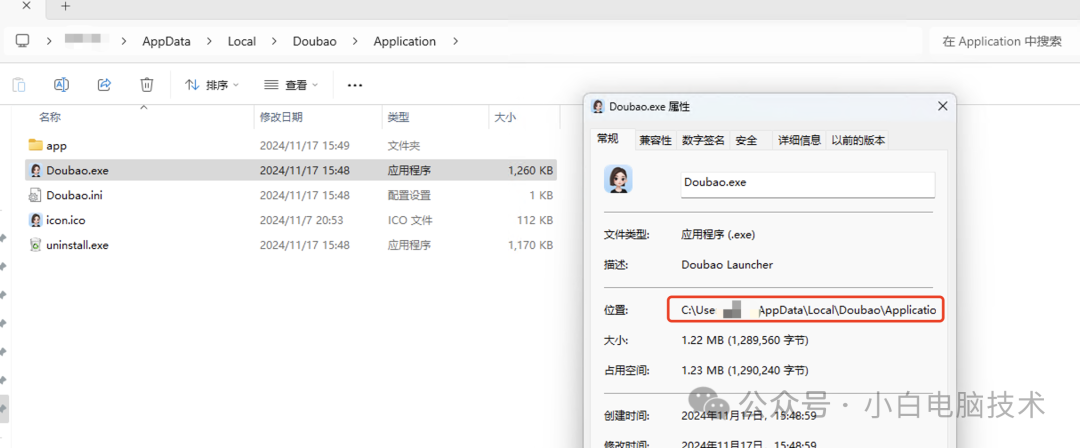The height and width of the screenshot is (448, 1080).
Task: Switch to the 兼容性 tab
Action: (x=655, y=140)
